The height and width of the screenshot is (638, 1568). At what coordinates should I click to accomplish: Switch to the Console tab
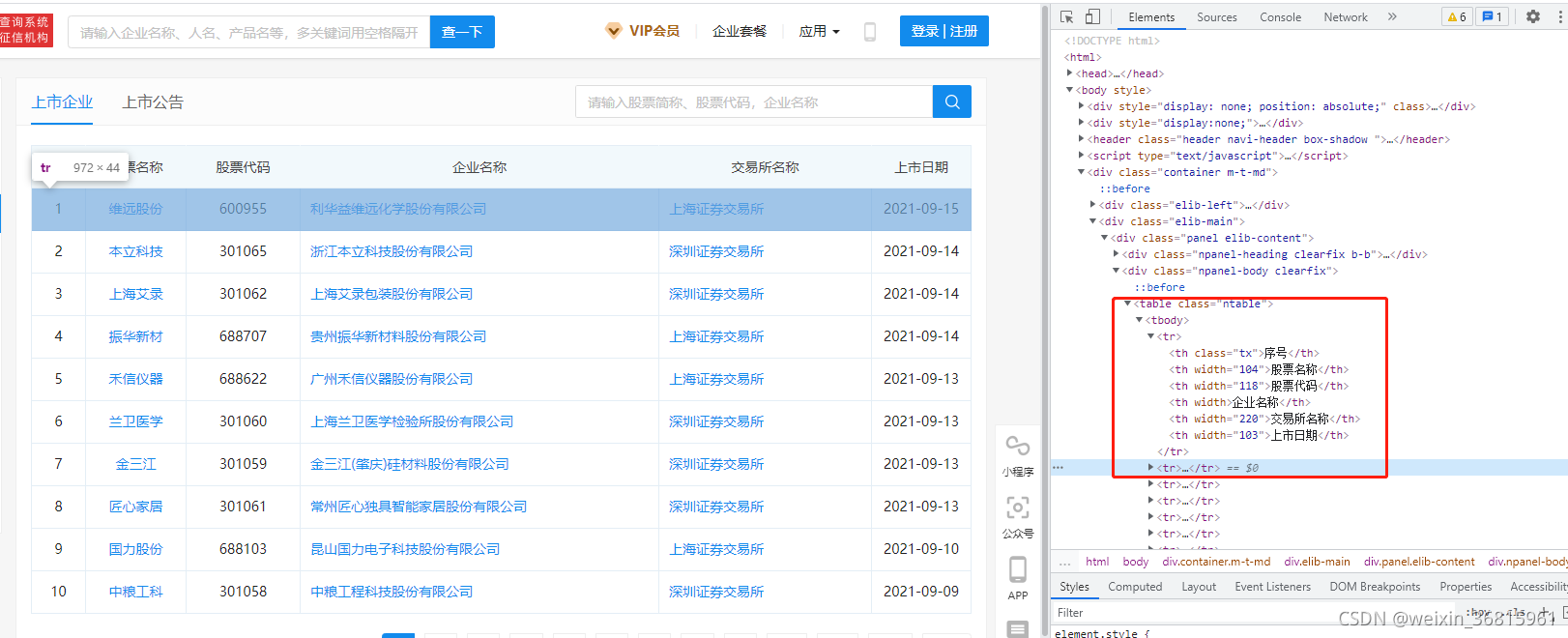pos(1280,17)
